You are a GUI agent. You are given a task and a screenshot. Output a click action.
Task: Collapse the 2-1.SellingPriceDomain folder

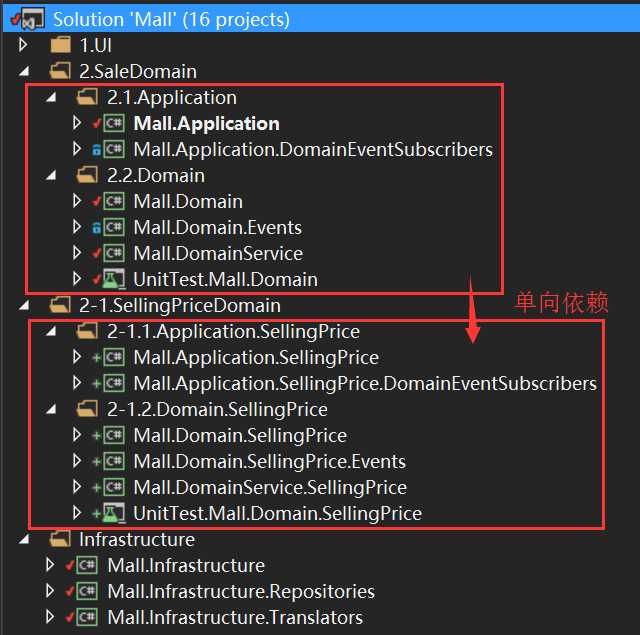point(24,306)
